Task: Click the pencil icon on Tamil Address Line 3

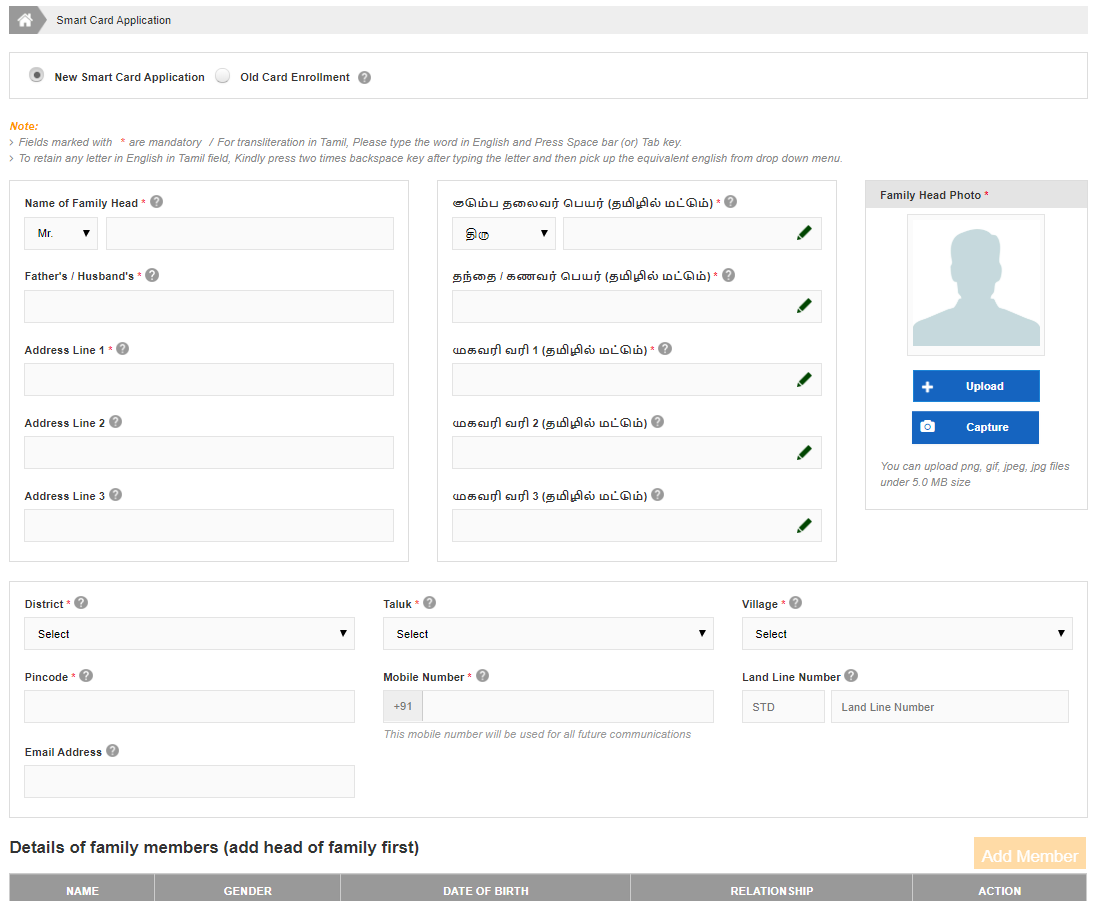Action: pos(805,525)
